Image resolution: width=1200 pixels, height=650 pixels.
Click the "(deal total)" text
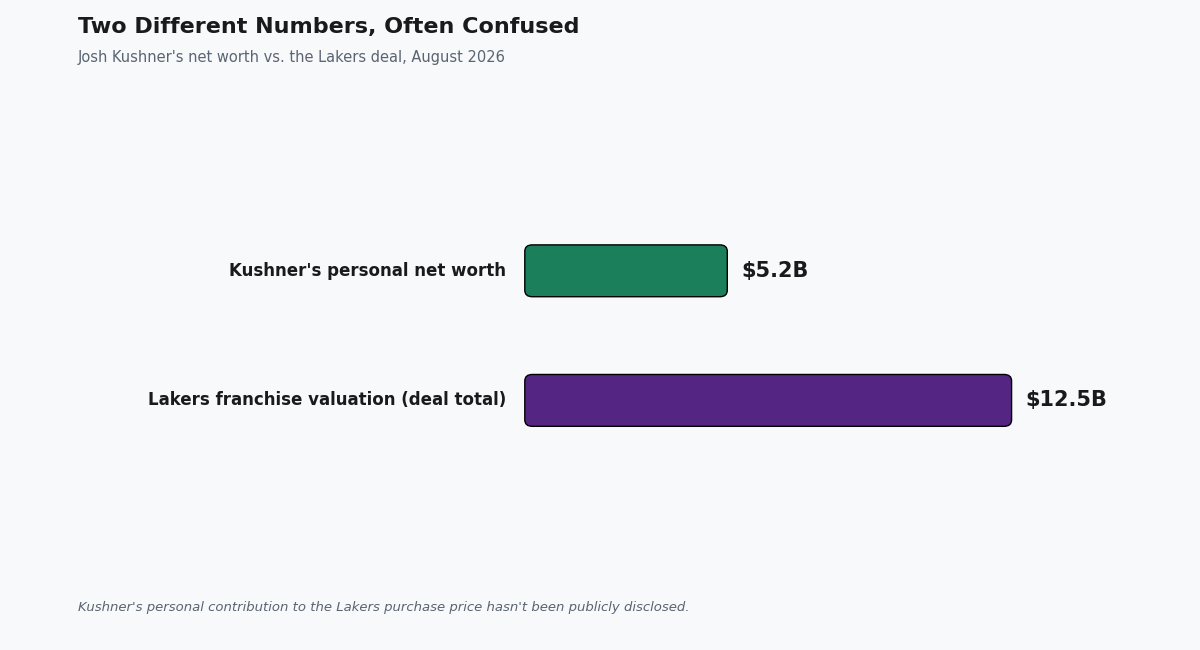[456, 400]
